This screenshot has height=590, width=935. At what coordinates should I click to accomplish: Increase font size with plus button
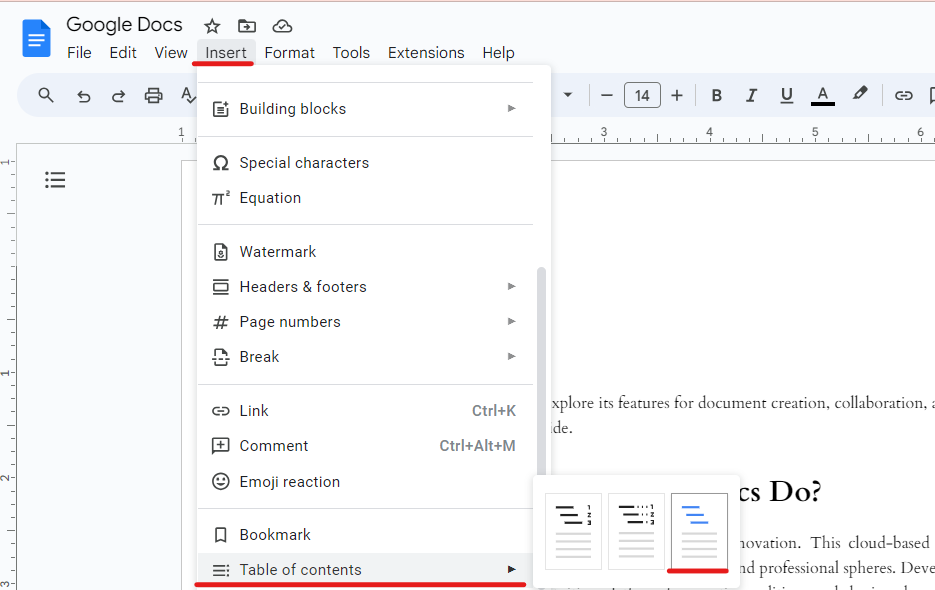[x=677, y=96]
